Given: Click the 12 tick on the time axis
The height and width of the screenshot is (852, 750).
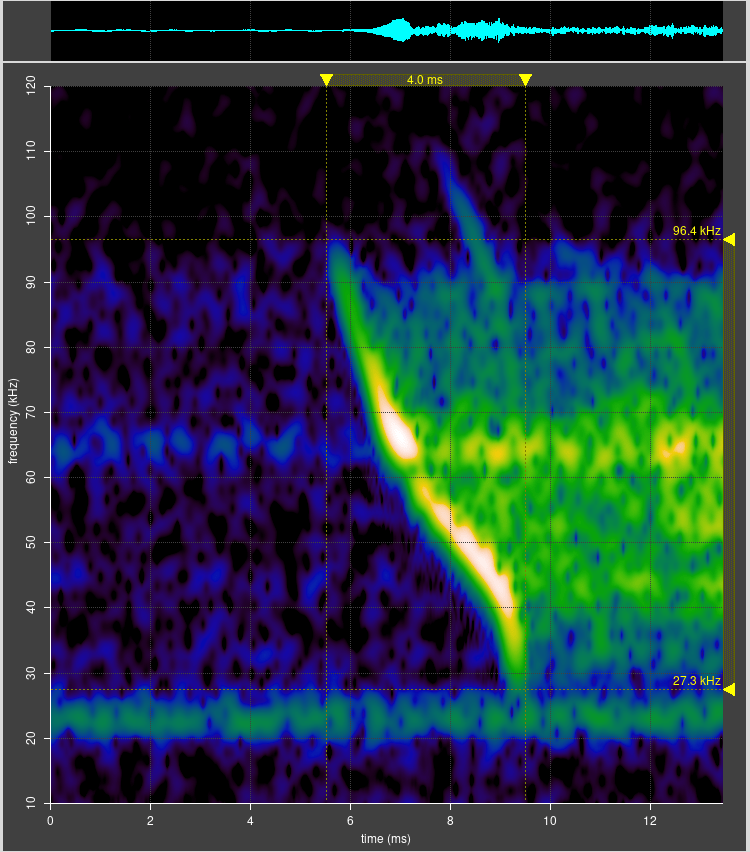Looking at the screenshot, I should click(650, 820).
